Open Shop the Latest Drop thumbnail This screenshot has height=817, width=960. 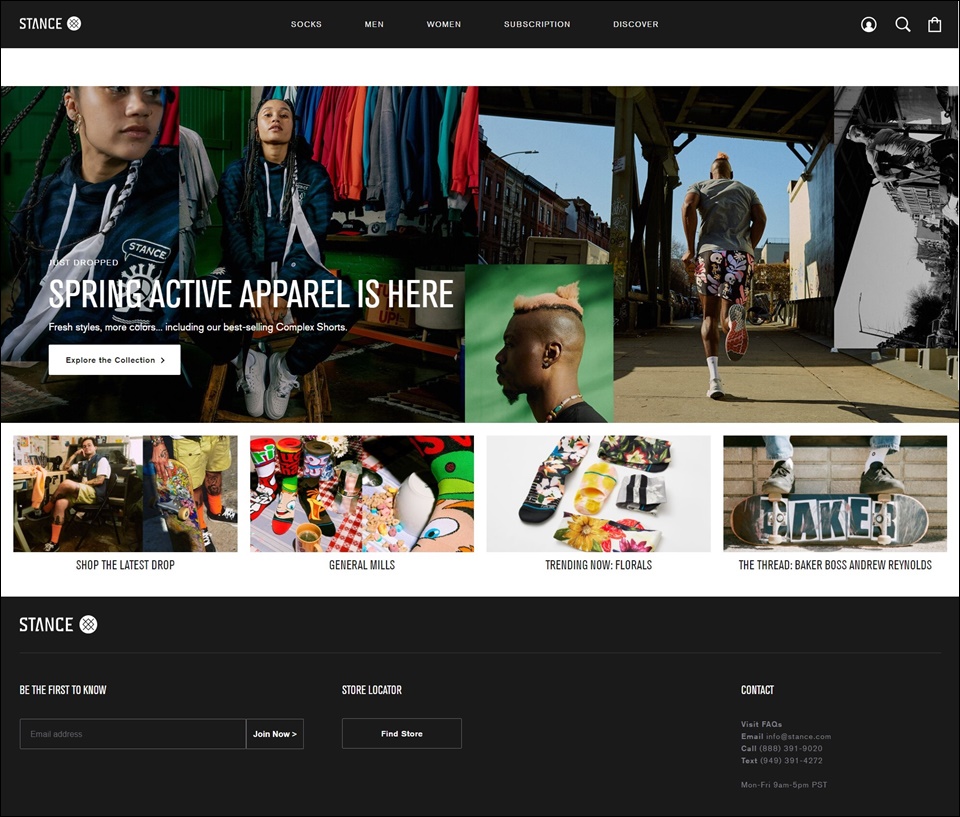click(x=126, y=494)
